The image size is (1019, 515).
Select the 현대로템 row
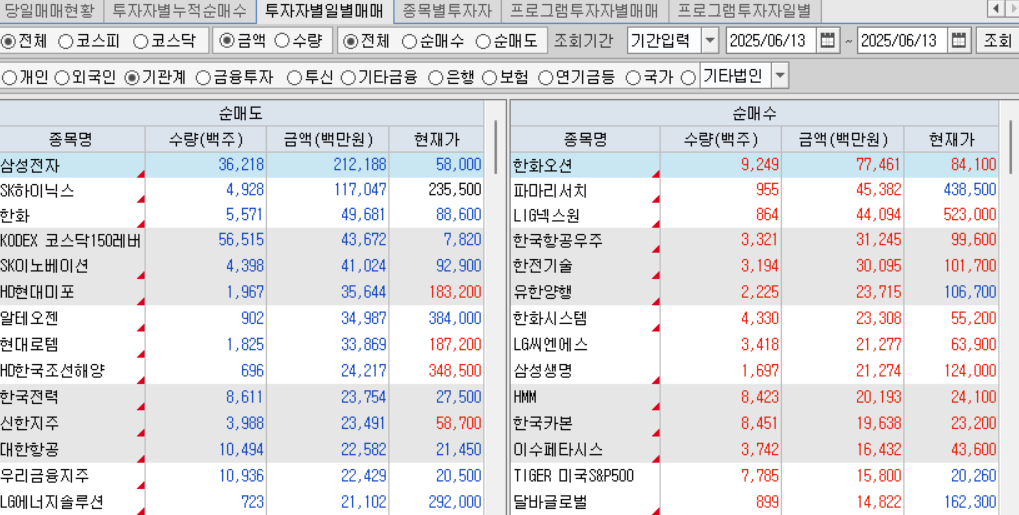click(242, 345)
